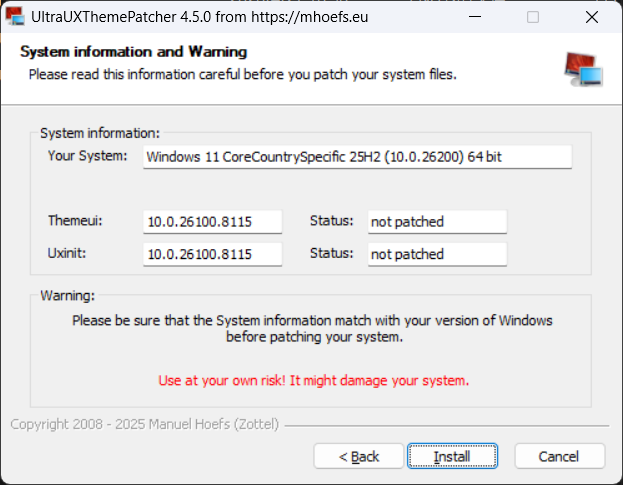
Task: Click the red 'Use at your own risk' warning
Action: point(313,381)
